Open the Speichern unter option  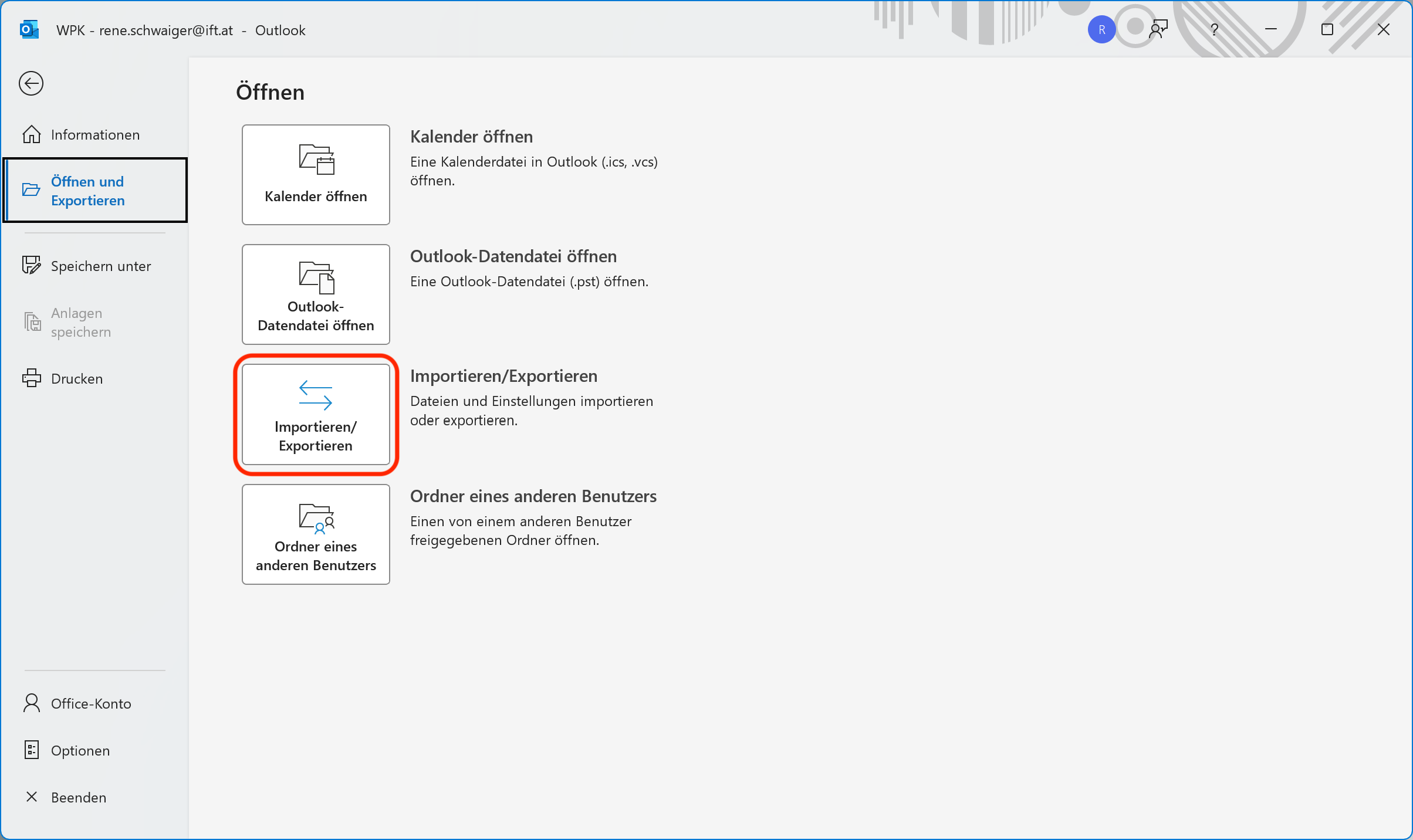pyautogui.click(x=94, y=266)
